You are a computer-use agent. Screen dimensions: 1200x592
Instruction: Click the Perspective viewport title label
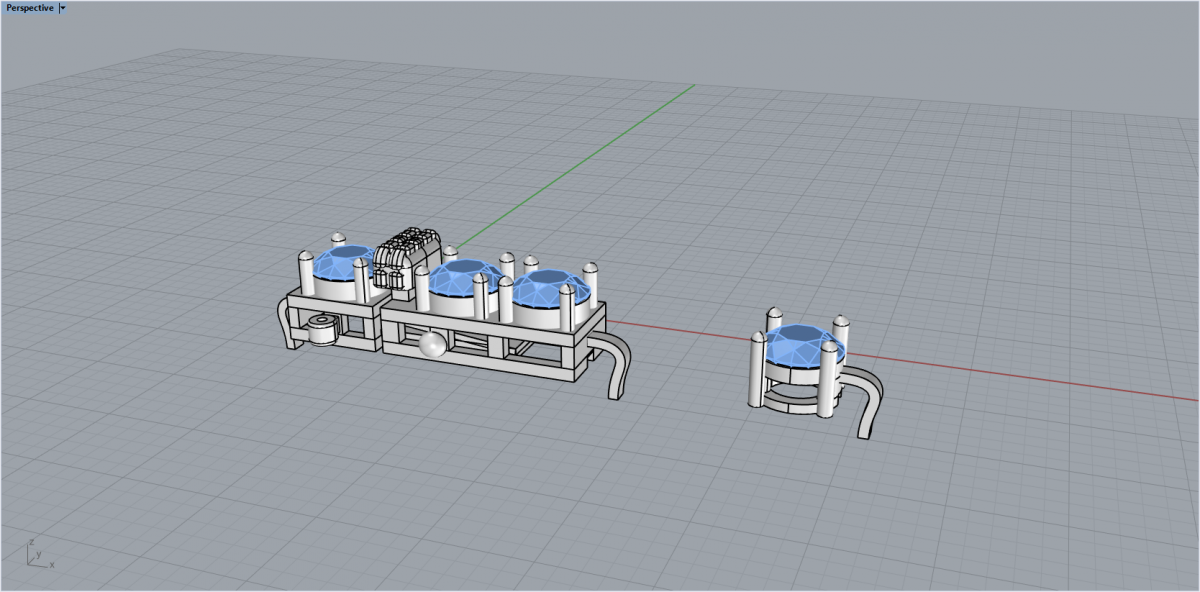[x=29, y=7]
